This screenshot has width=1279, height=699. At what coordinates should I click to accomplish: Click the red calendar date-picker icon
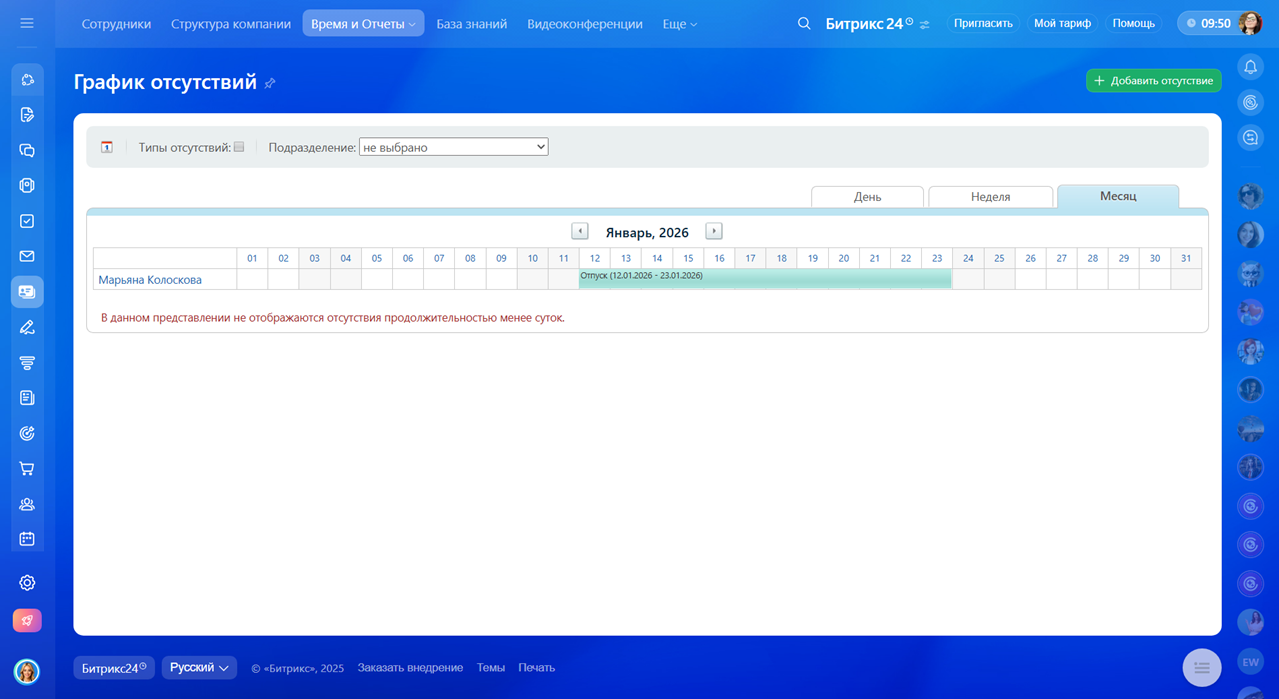[107, 147]
